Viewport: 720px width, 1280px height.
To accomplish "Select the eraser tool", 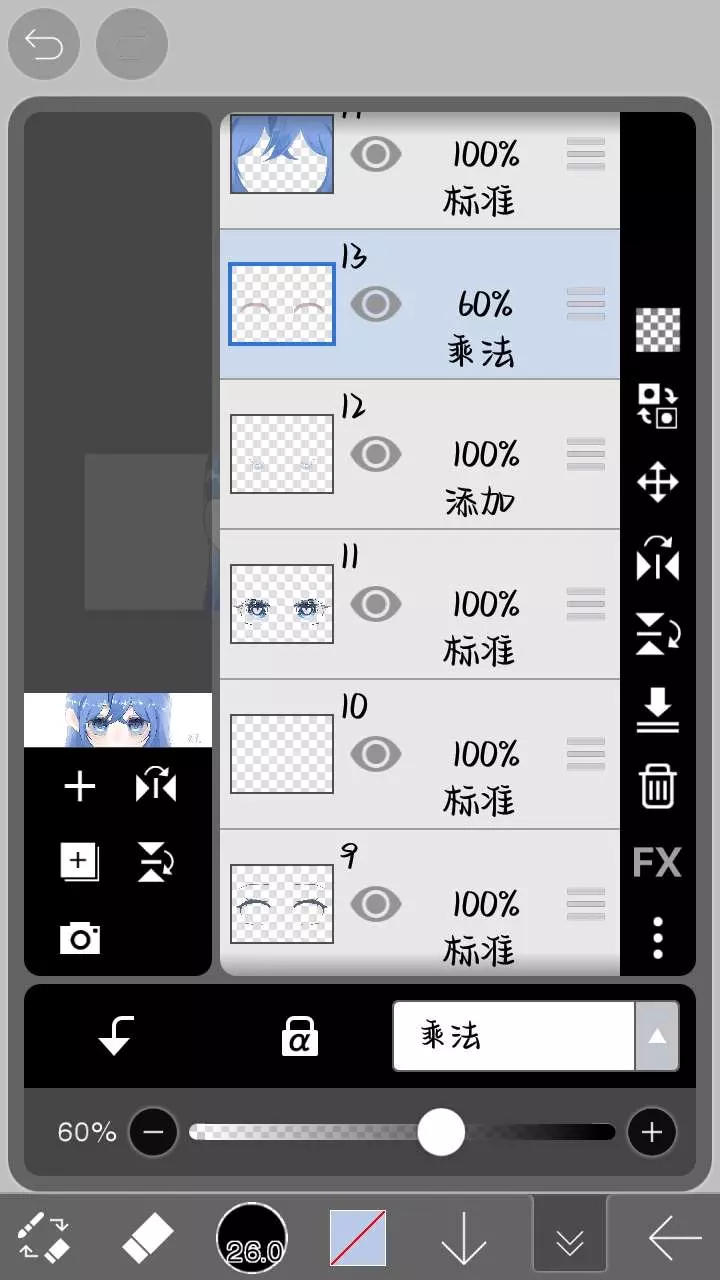I will [148, 1240].
